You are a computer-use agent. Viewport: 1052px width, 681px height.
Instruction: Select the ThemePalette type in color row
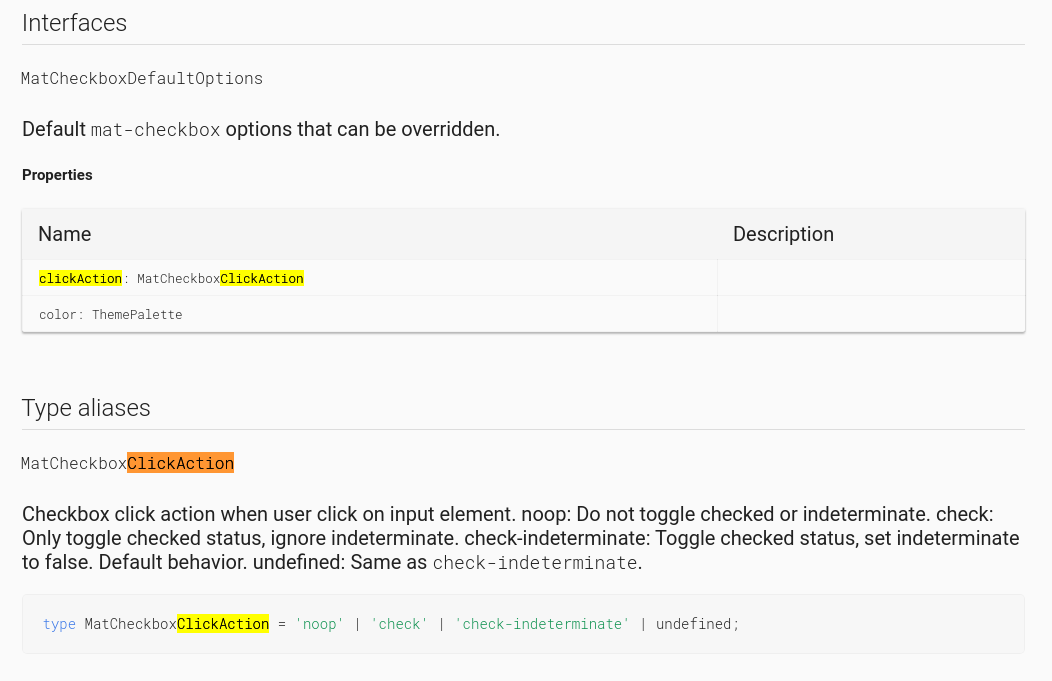(x=137, y=315)
